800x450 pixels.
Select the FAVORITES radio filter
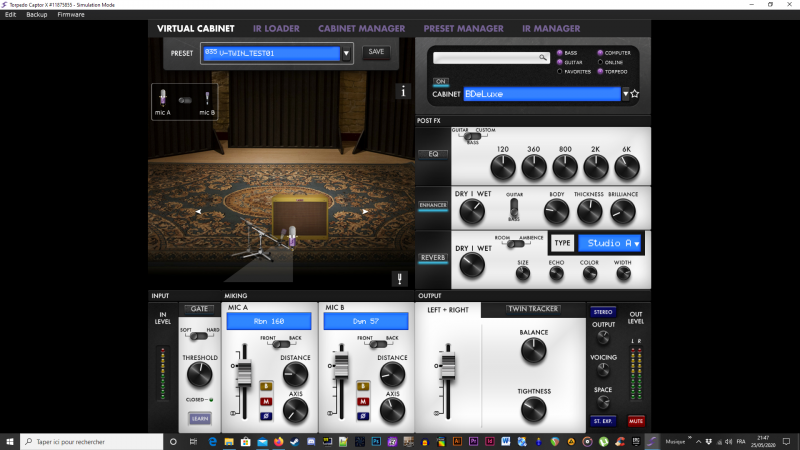click(x=560, y=71)
